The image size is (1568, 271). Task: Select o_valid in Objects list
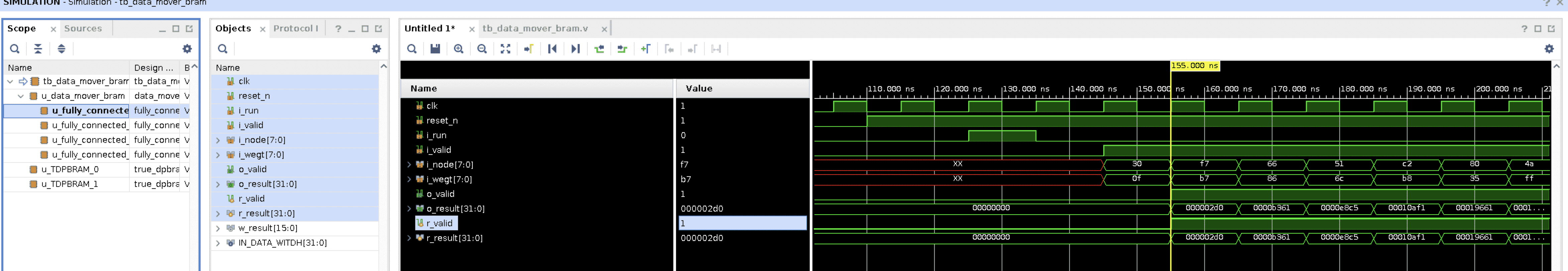252,170
